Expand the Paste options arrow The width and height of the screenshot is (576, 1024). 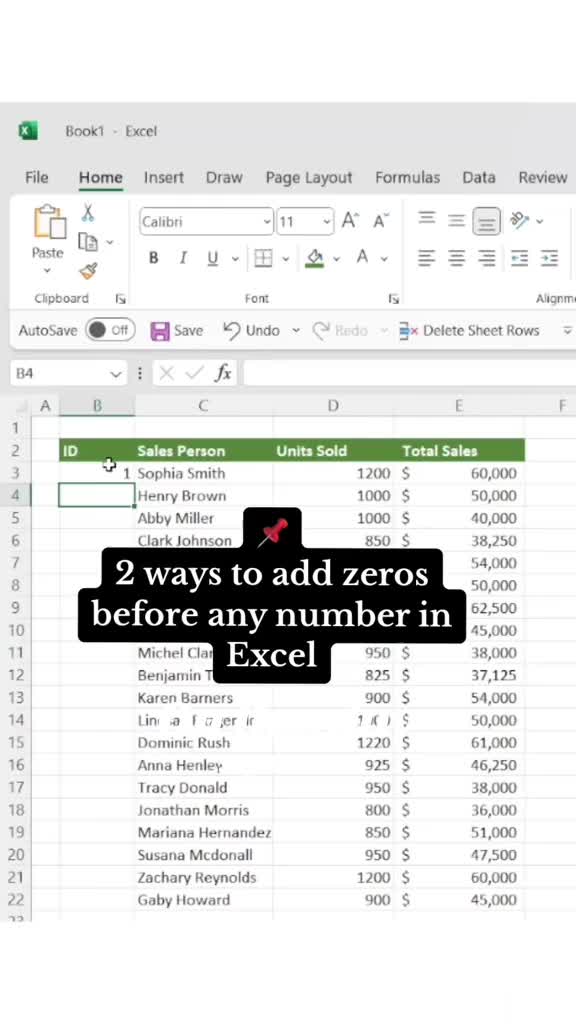[x=48, y=270]
